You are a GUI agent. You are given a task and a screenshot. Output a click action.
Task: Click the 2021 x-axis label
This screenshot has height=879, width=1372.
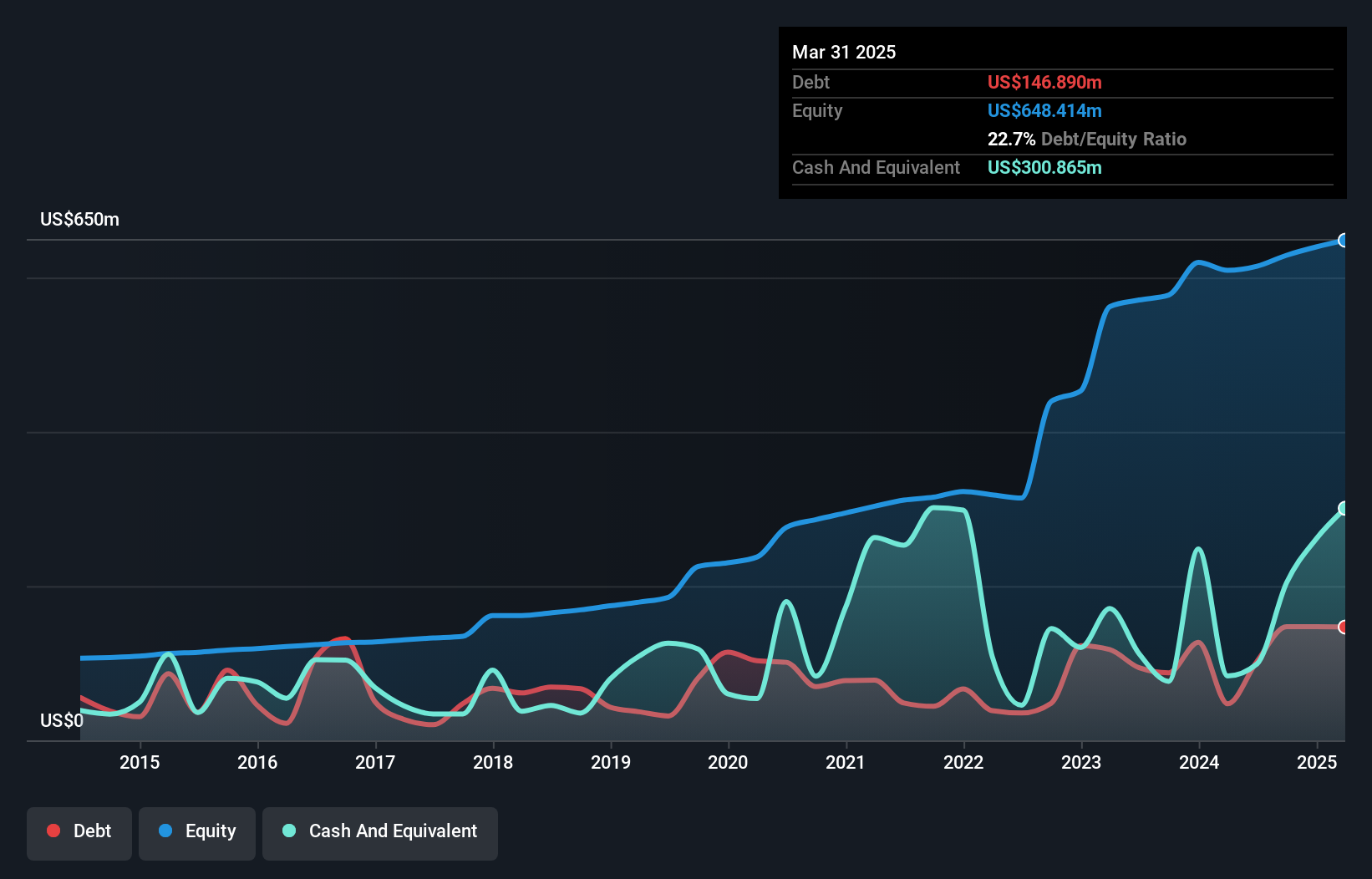846,762
